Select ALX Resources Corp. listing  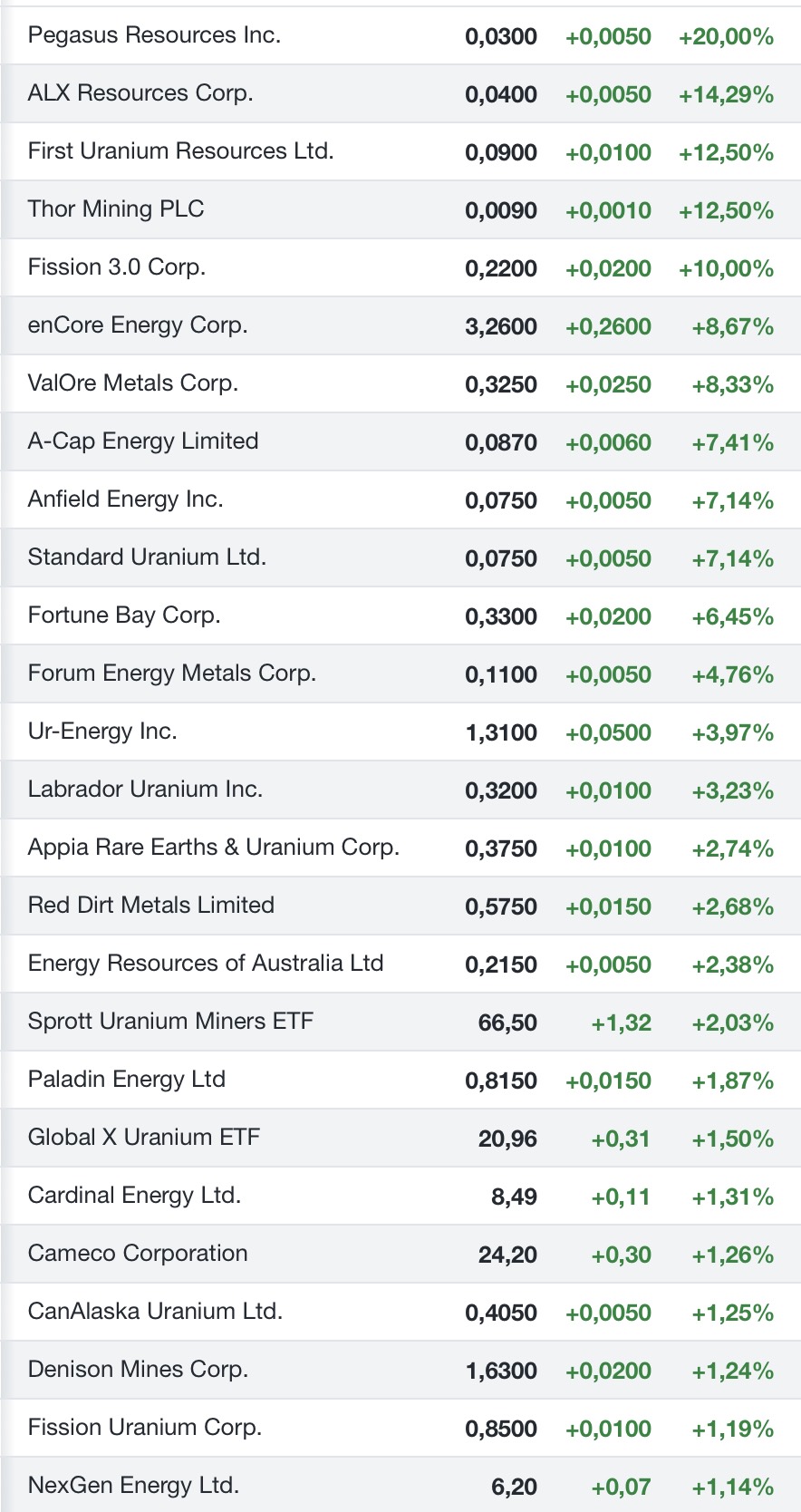[x=140, y=93]
